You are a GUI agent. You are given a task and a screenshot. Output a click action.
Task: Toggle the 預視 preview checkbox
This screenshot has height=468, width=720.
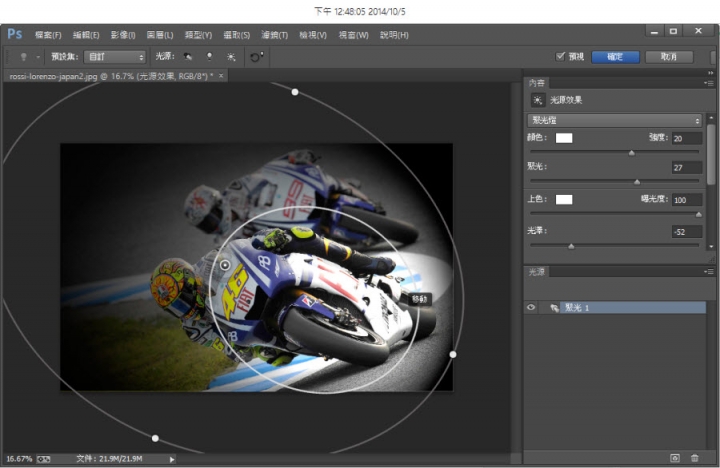560,56
